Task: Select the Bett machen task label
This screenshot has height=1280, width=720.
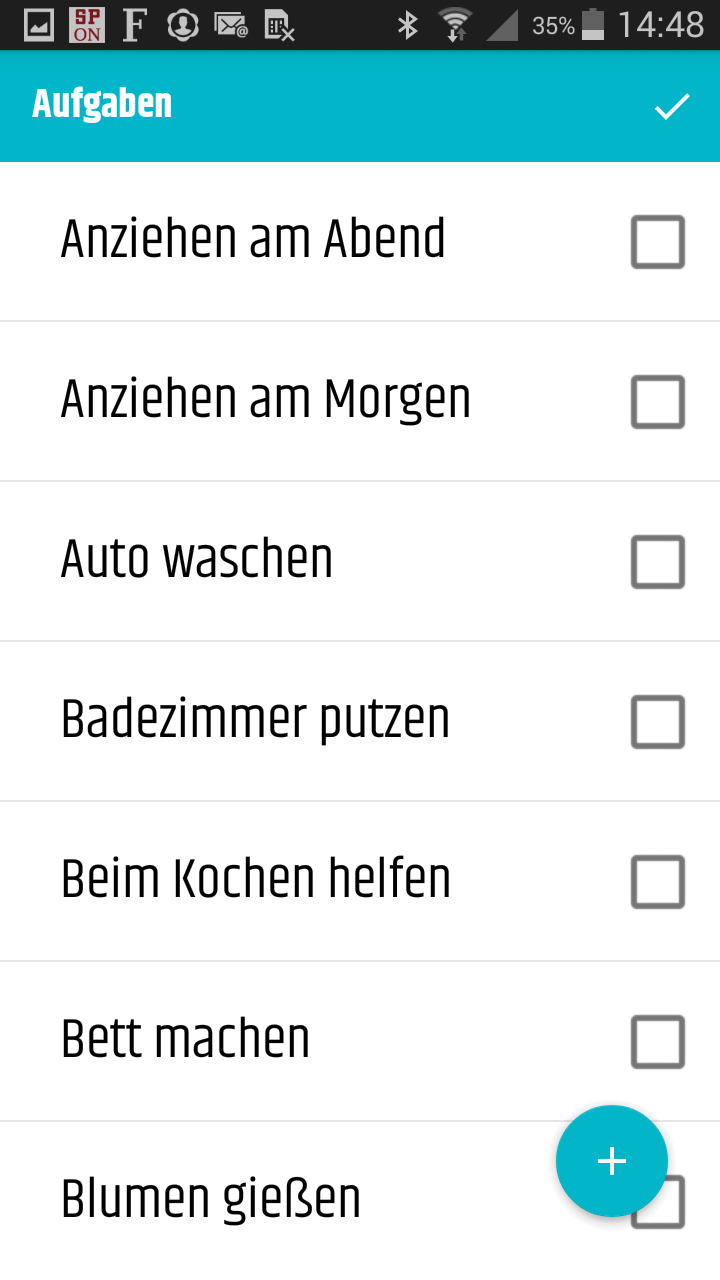Action: 186,1040
